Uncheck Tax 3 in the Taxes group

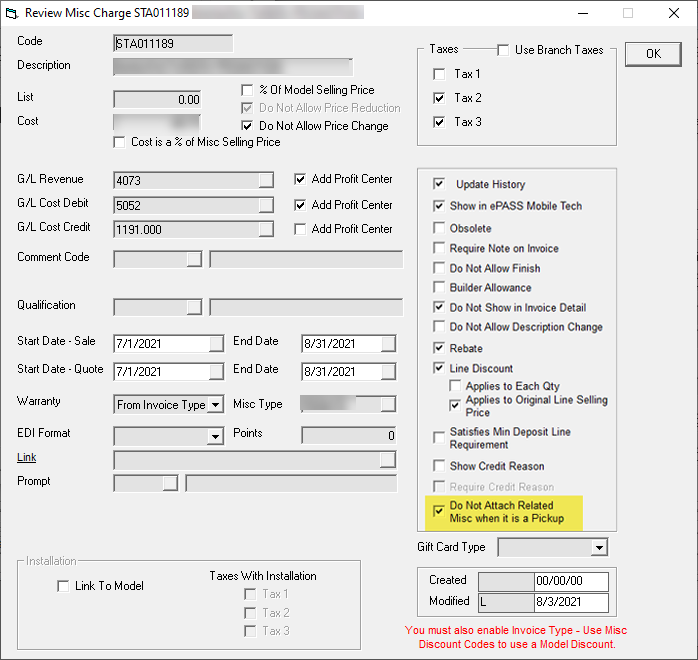439,122
